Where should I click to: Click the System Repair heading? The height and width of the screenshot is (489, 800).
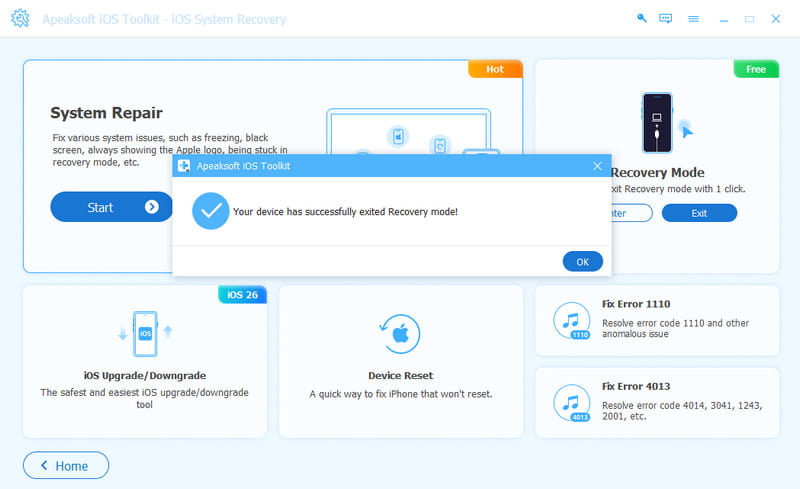click(106, 112)
